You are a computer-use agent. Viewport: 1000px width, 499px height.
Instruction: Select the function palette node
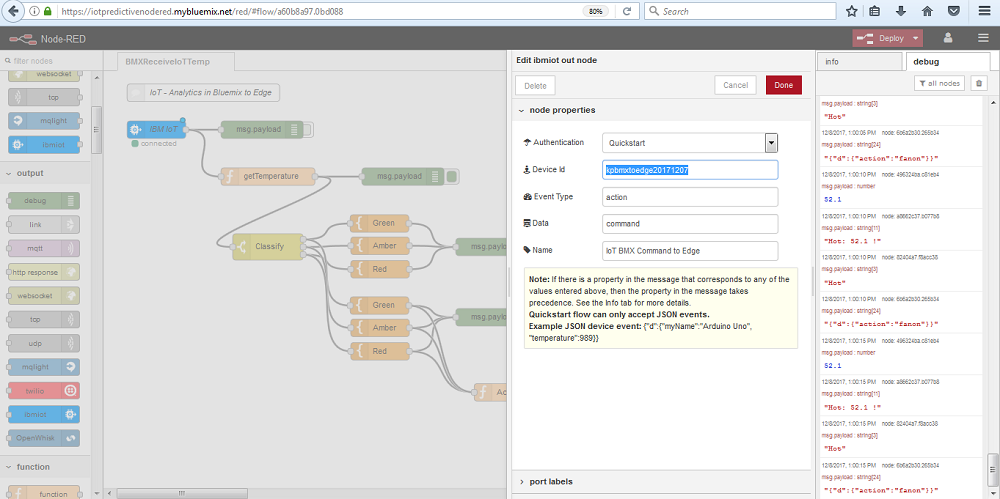pos(44,493)
